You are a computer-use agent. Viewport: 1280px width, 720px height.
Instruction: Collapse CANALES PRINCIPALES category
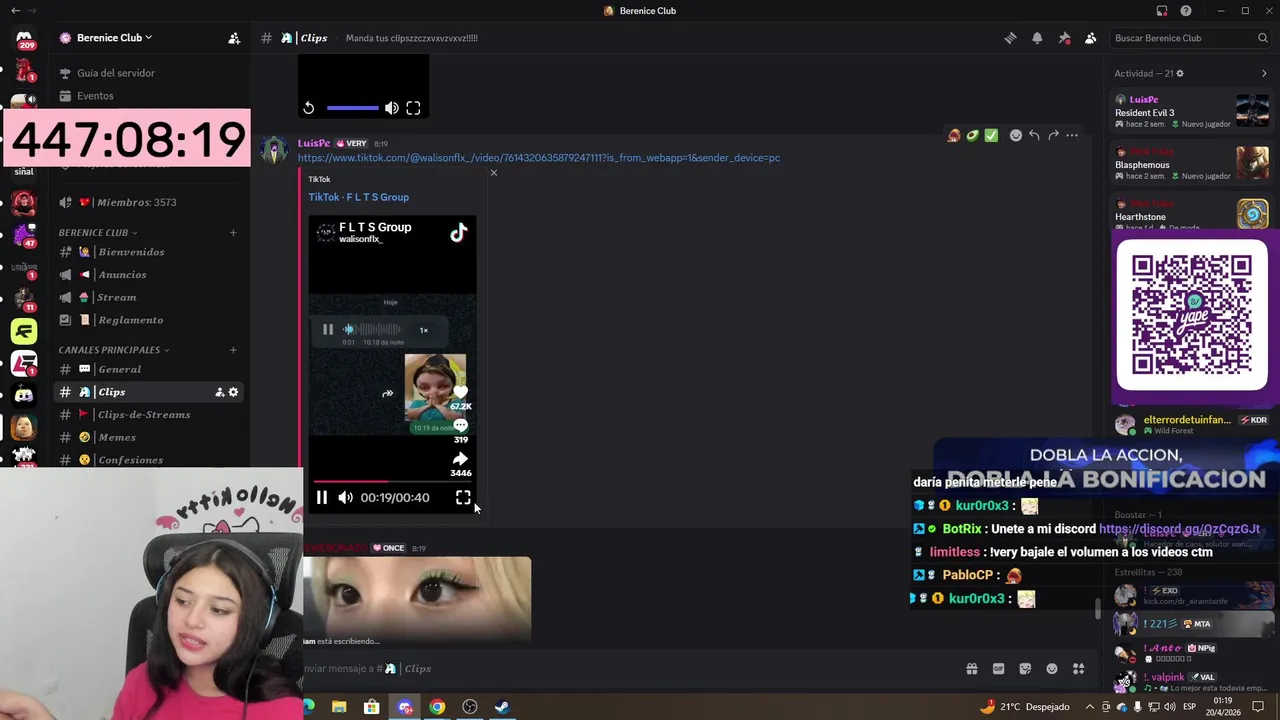click(x=113, y=350)
